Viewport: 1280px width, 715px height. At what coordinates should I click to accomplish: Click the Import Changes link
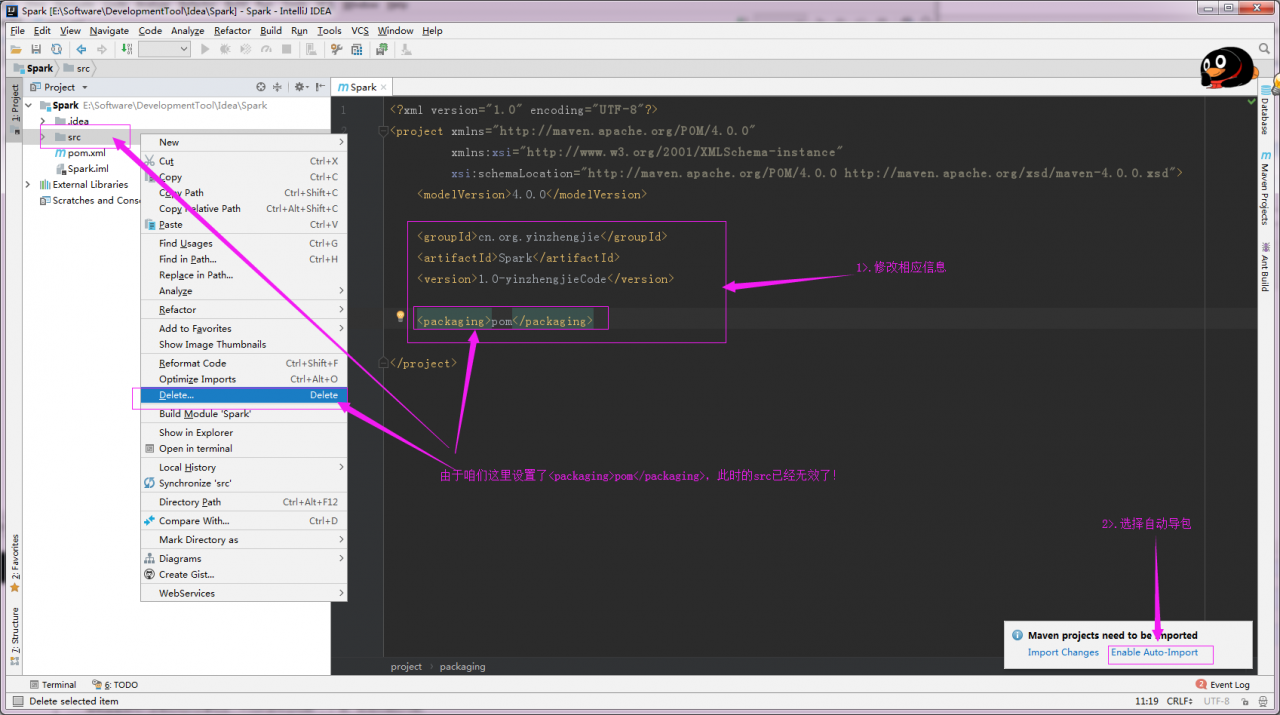click(1063, 653)
